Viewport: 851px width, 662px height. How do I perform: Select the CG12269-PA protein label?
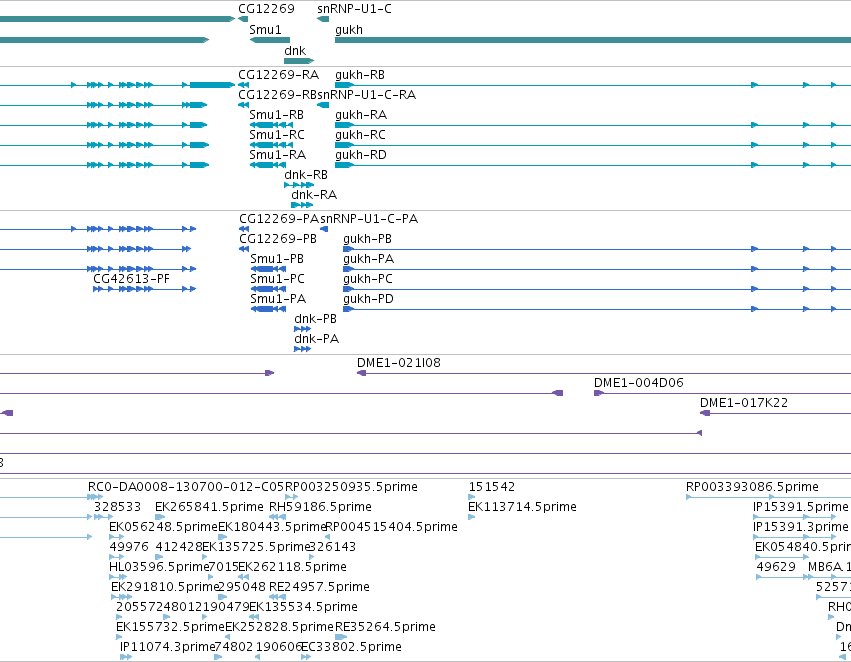click(279, 219)
